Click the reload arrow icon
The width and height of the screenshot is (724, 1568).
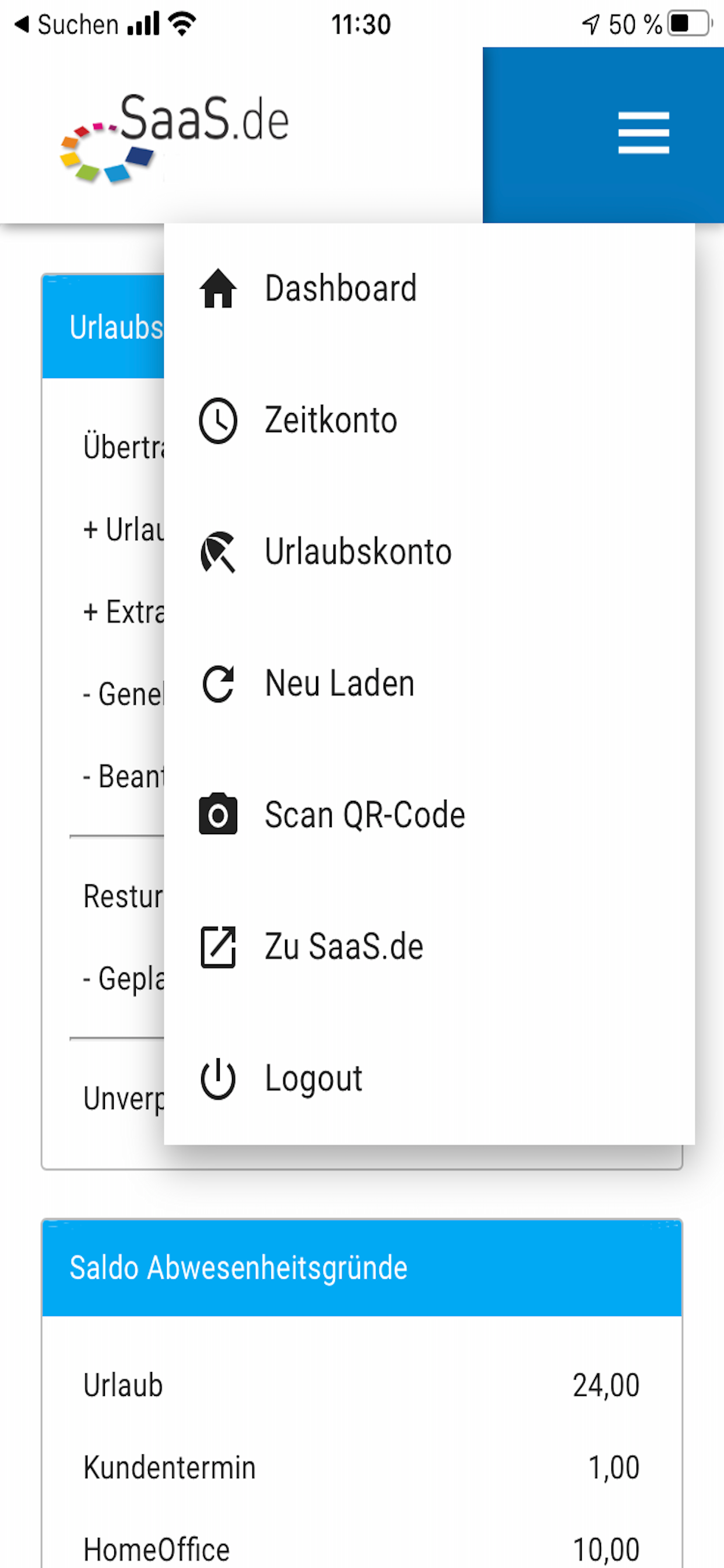click(x=218, y=684)
